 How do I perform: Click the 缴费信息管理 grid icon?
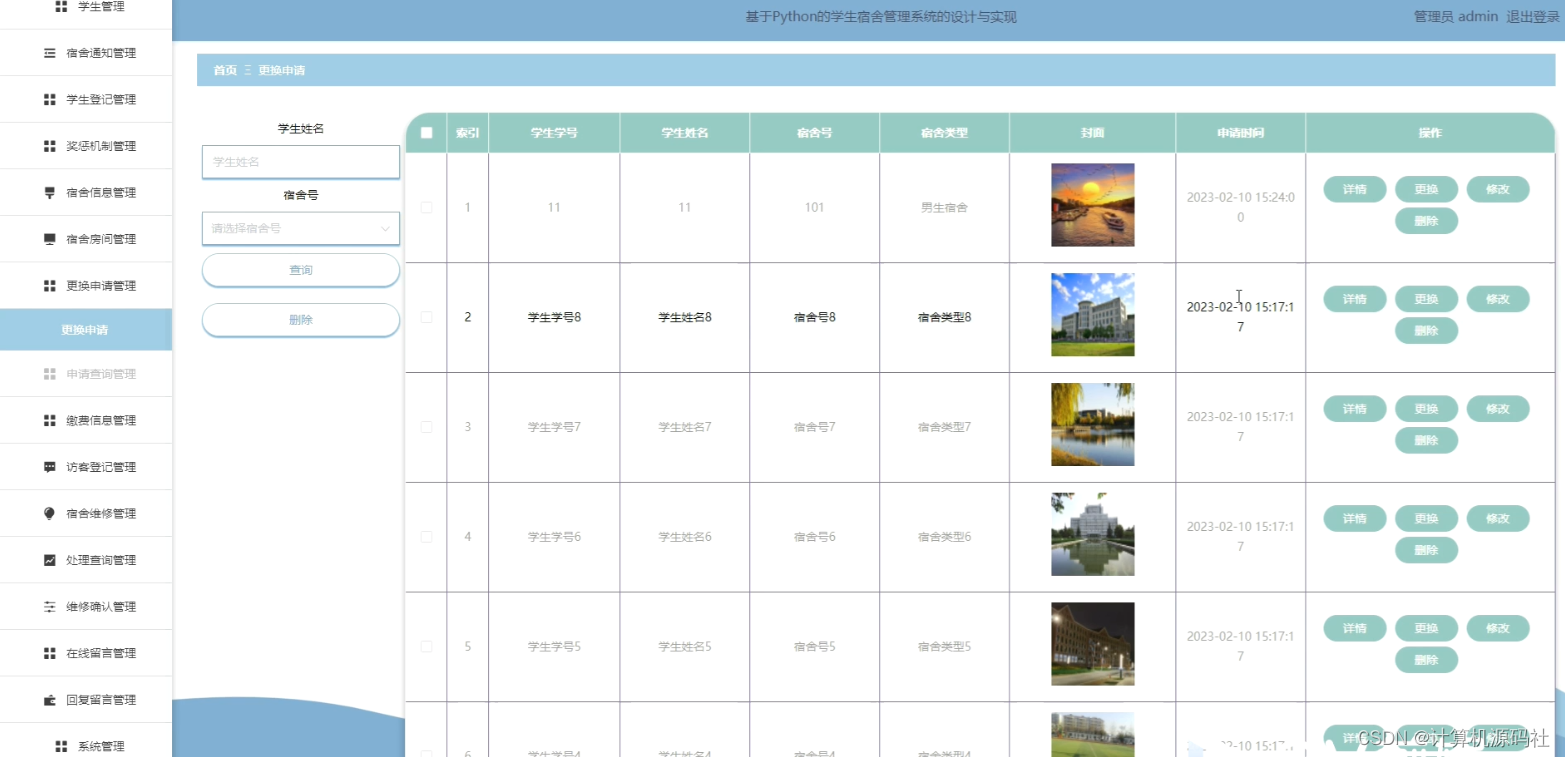tap(50, 421)
